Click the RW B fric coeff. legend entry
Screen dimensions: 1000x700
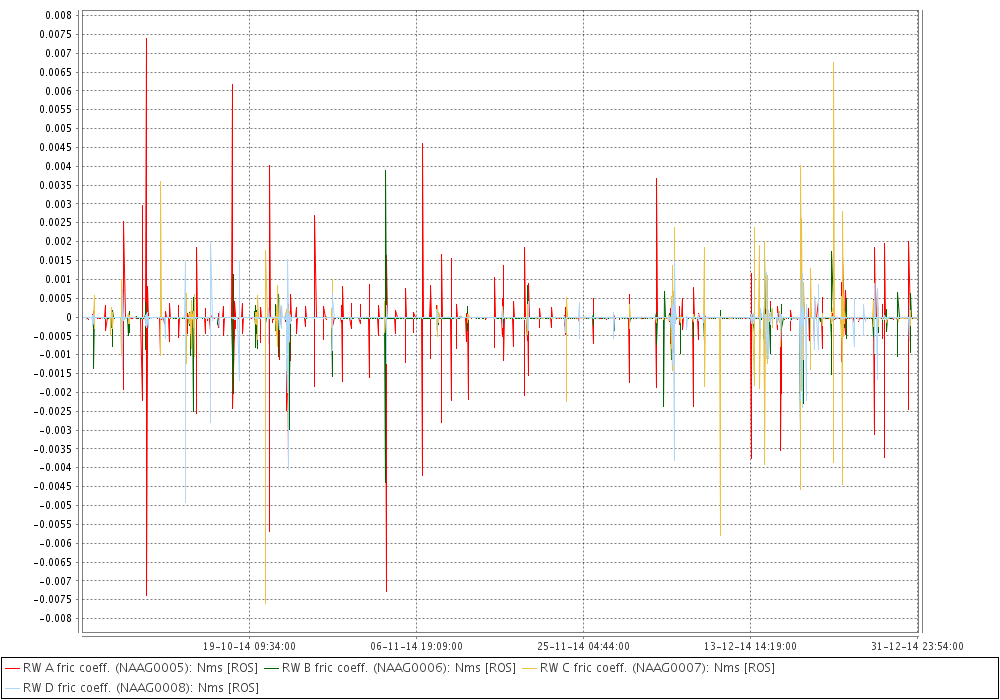coord(390,668)
